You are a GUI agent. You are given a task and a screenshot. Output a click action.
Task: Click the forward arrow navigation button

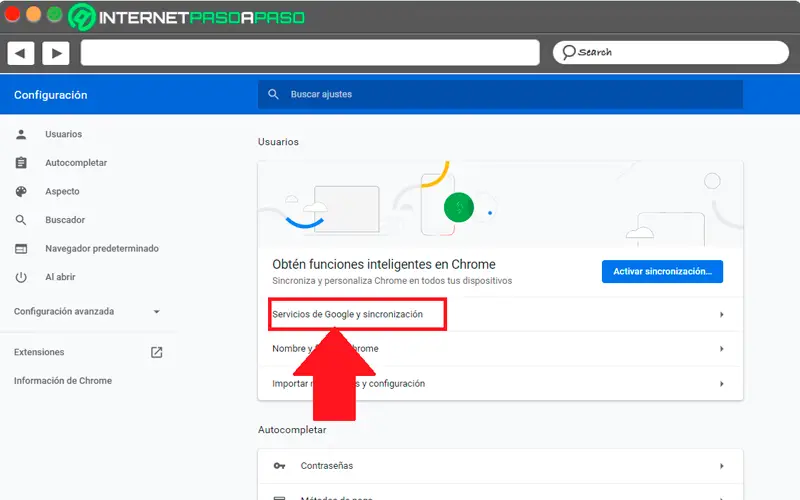pos(56,53)
